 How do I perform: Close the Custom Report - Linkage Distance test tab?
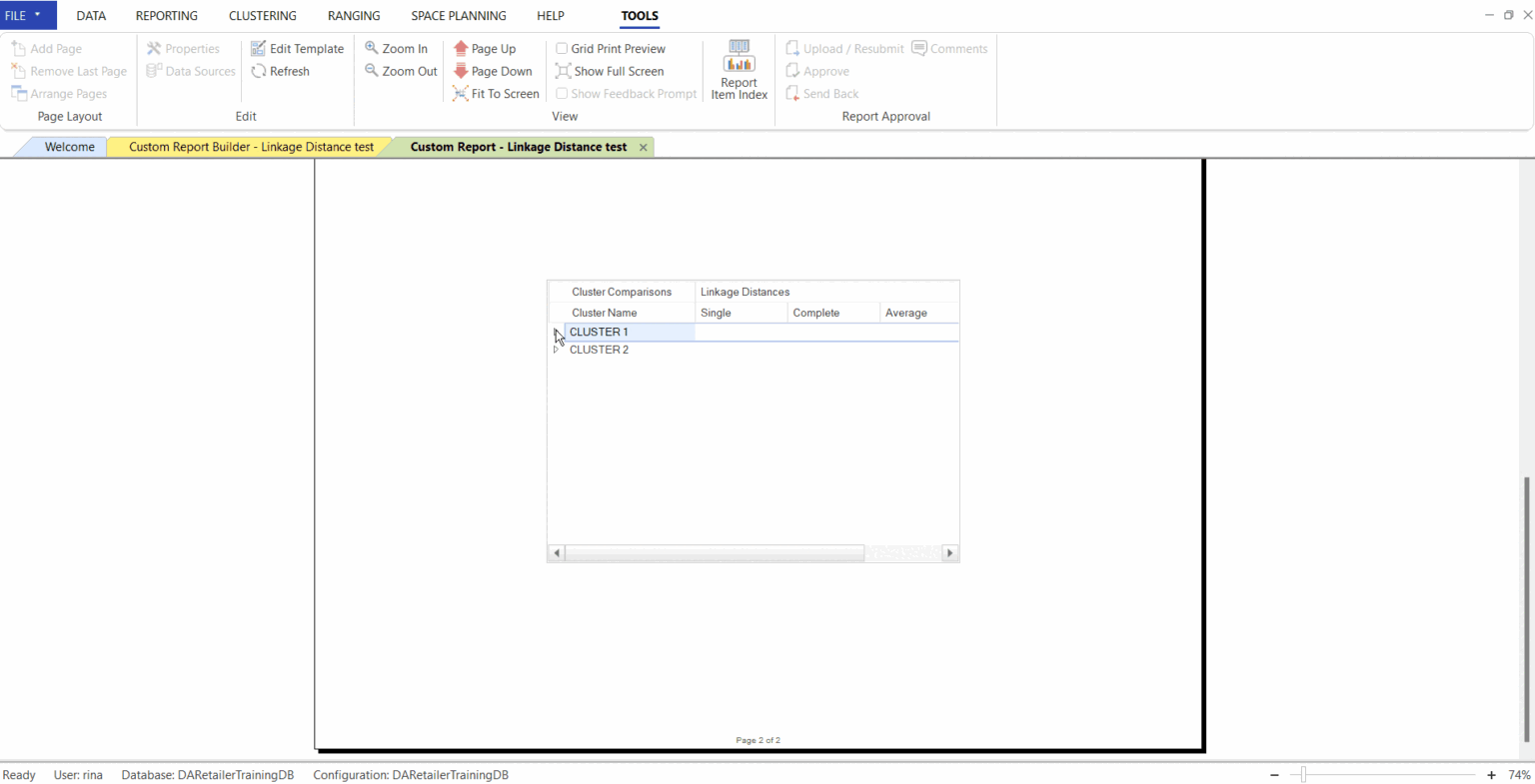[x=643, y=146]
